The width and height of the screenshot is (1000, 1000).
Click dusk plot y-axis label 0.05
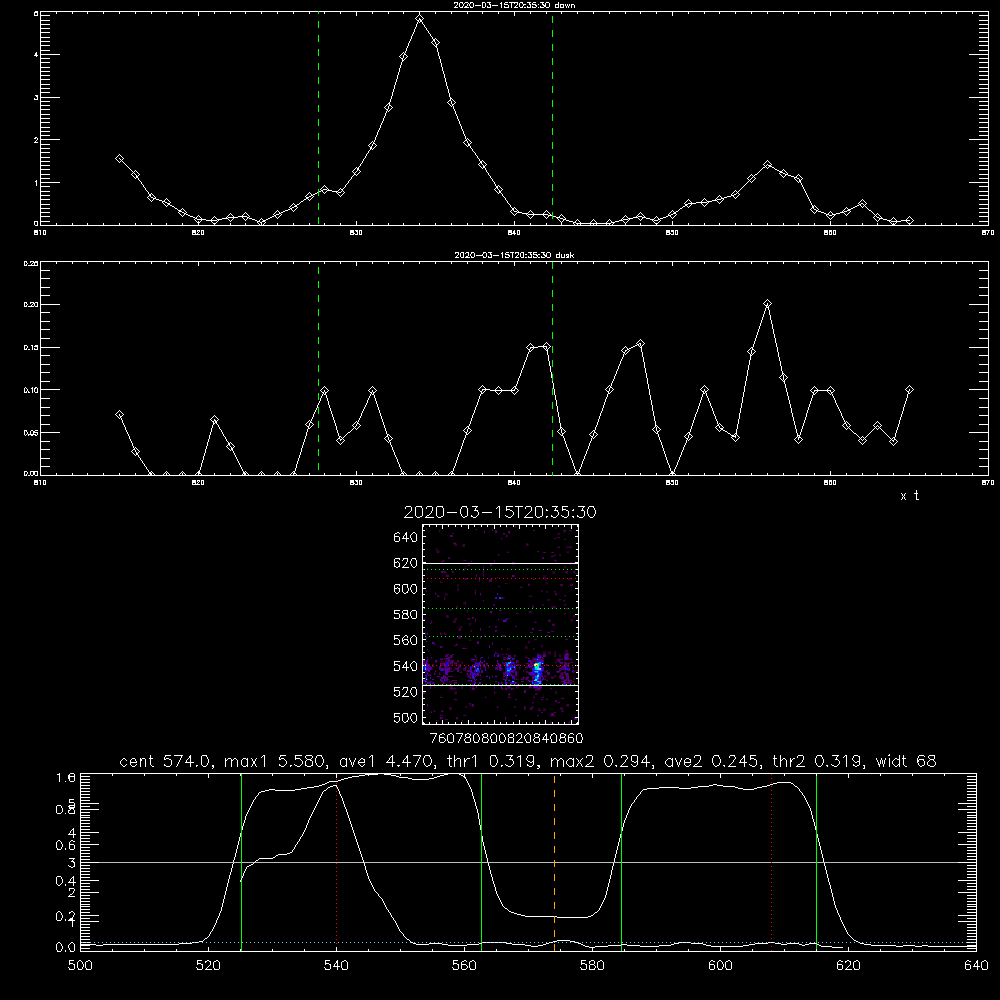coord(31,432)
